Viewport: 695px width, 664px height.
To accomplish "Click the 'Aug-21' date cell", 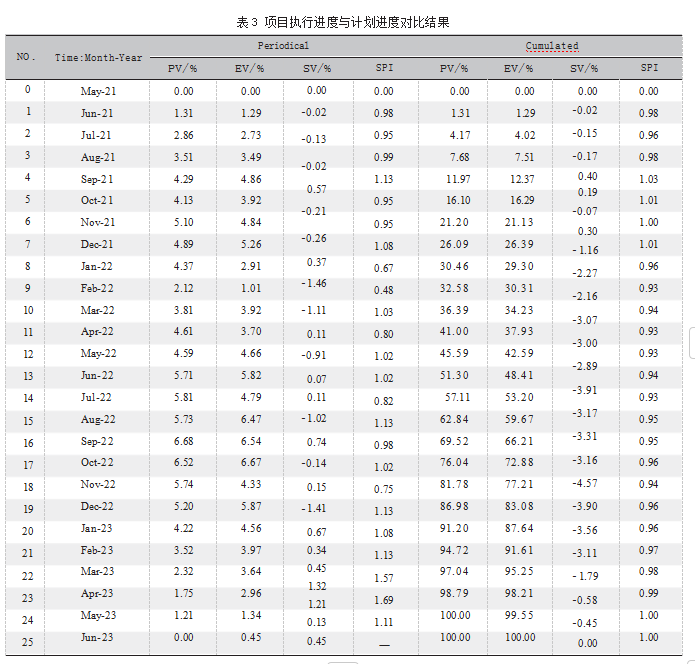I will (98, 157).
